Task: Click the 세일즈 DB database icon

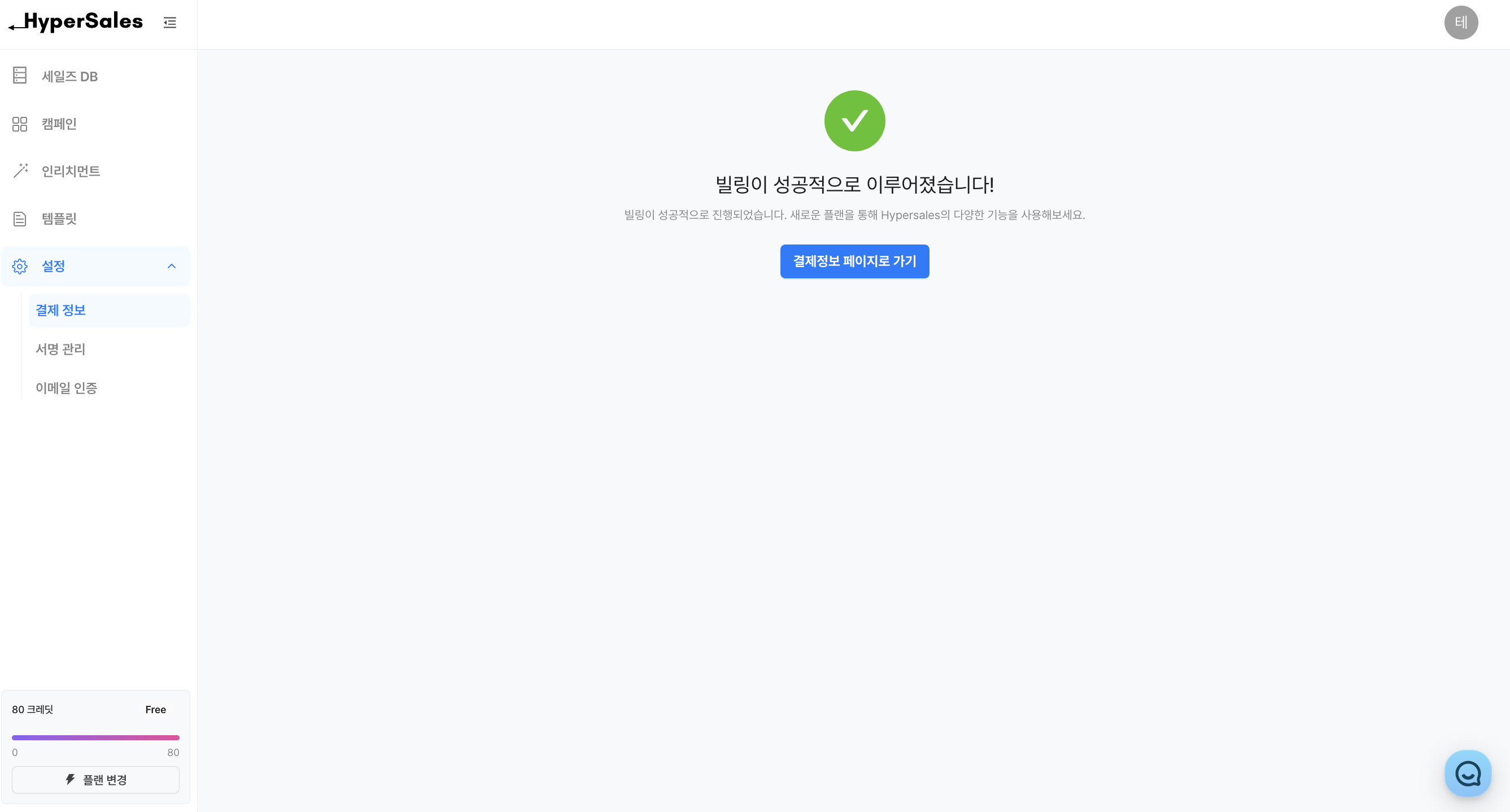Action: (20, 76)
